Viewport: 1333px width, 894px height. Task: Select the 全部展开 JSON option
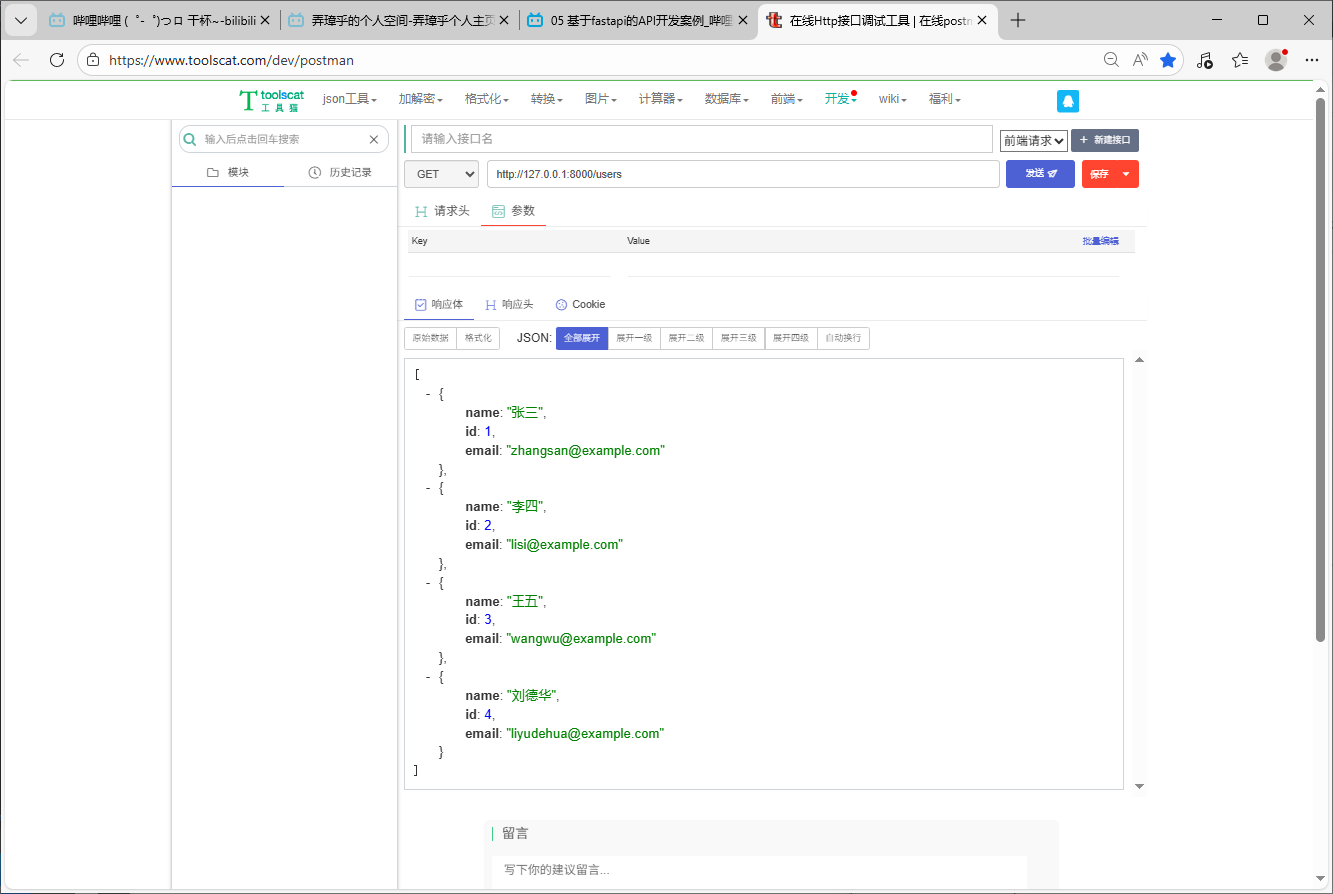(582, 338)
